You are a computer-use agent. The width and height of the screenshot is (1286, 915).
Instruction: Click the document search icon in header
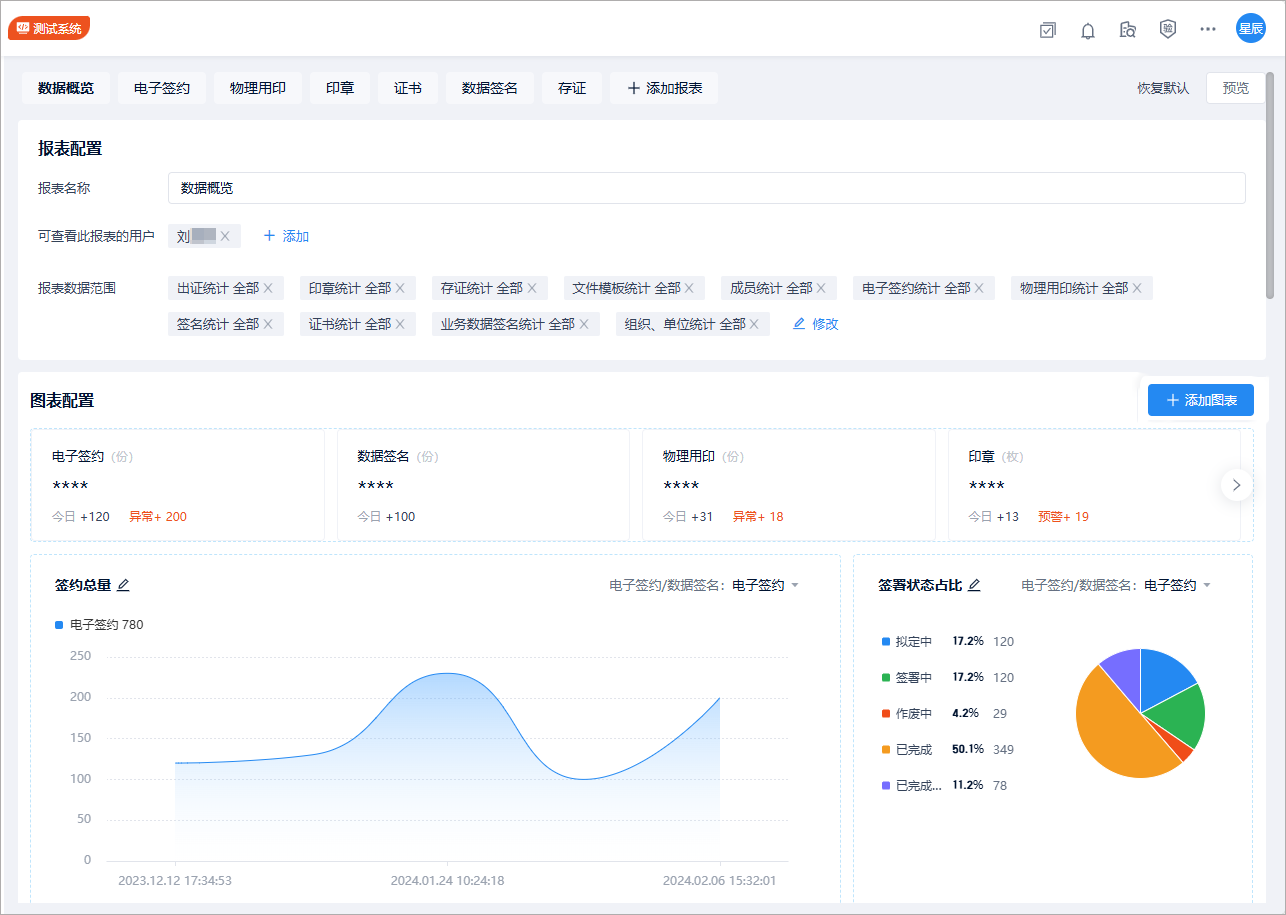click(1128, 30)
